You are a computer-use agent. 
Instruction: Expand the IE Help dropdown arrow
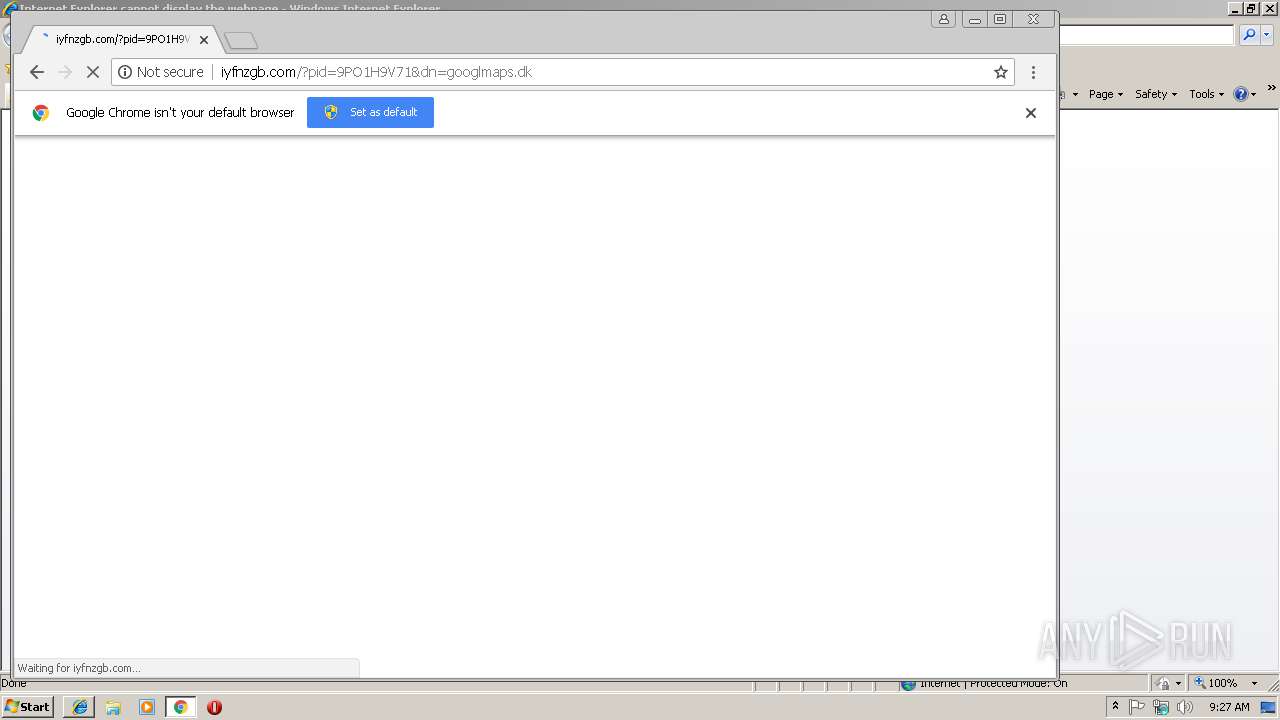[x=1253, y=95]
